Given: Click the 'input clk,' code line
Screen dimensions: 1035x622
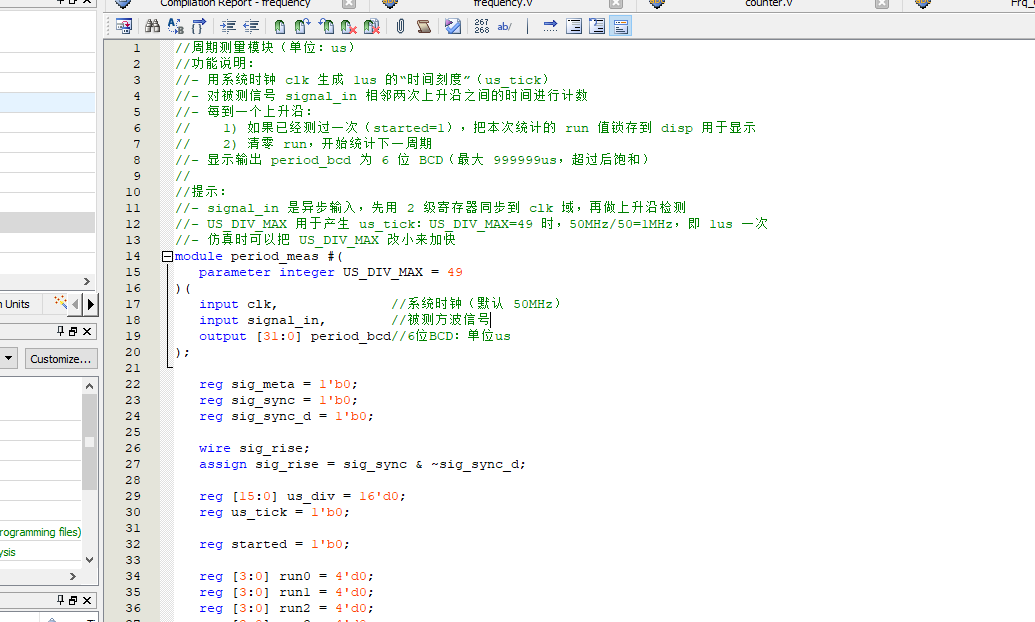Looking at the screenshot, I should (x=238, y=304).
